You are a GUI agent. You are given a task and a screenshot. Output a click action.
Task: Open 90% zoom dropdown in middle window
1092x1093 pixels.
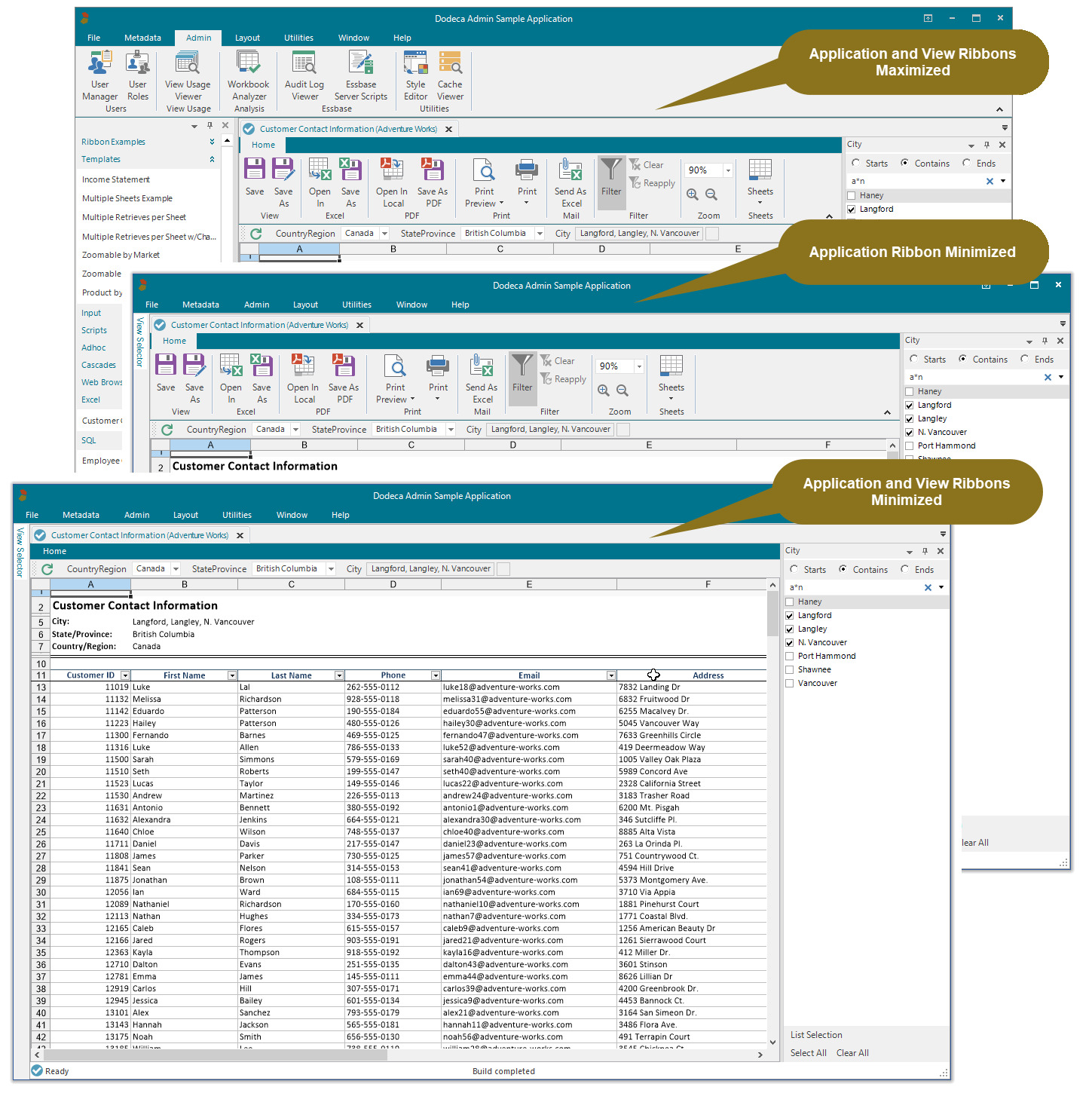pyautogui.click(x=639, y=366)
